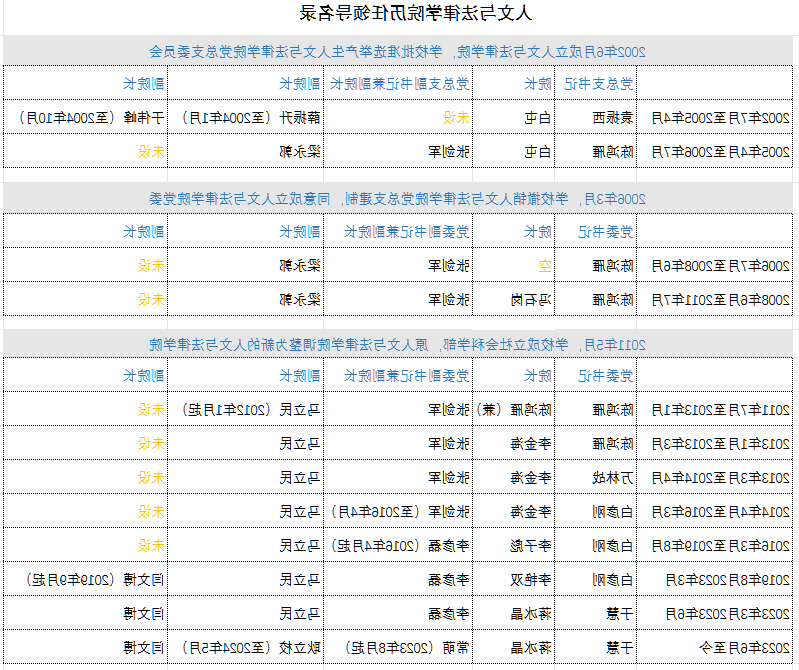
Task: Click the cell 陈鸿雁（兼）
Action: tap(514, 409)
